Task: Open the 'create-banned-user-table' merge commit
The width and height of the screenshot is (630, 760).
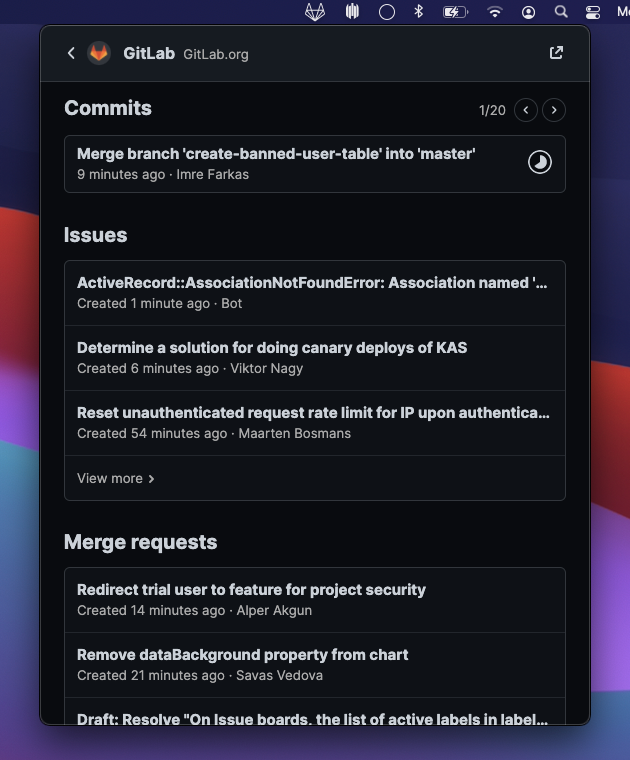Action: [315, 164]
